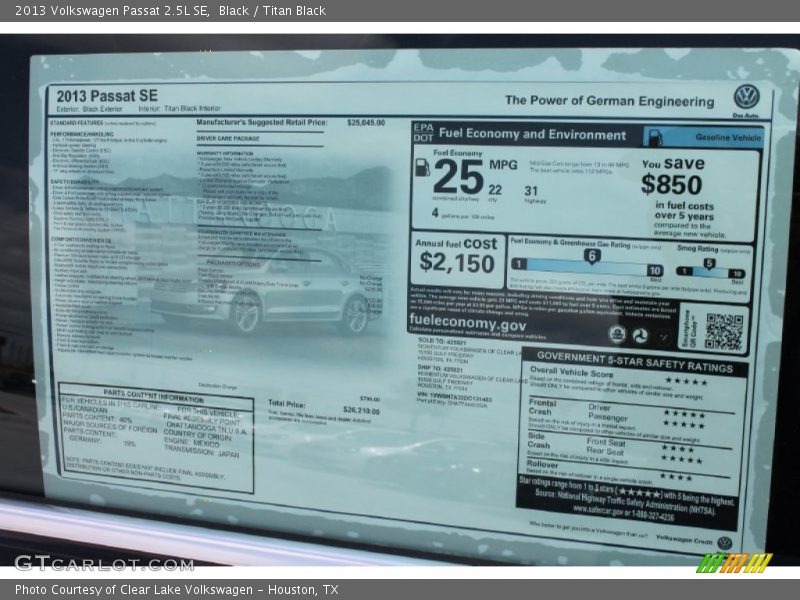Screen dimensions: 800x600
Task: Click the gas pump icon beside Gasoline Vehicle
Action: tap(653, 137)
